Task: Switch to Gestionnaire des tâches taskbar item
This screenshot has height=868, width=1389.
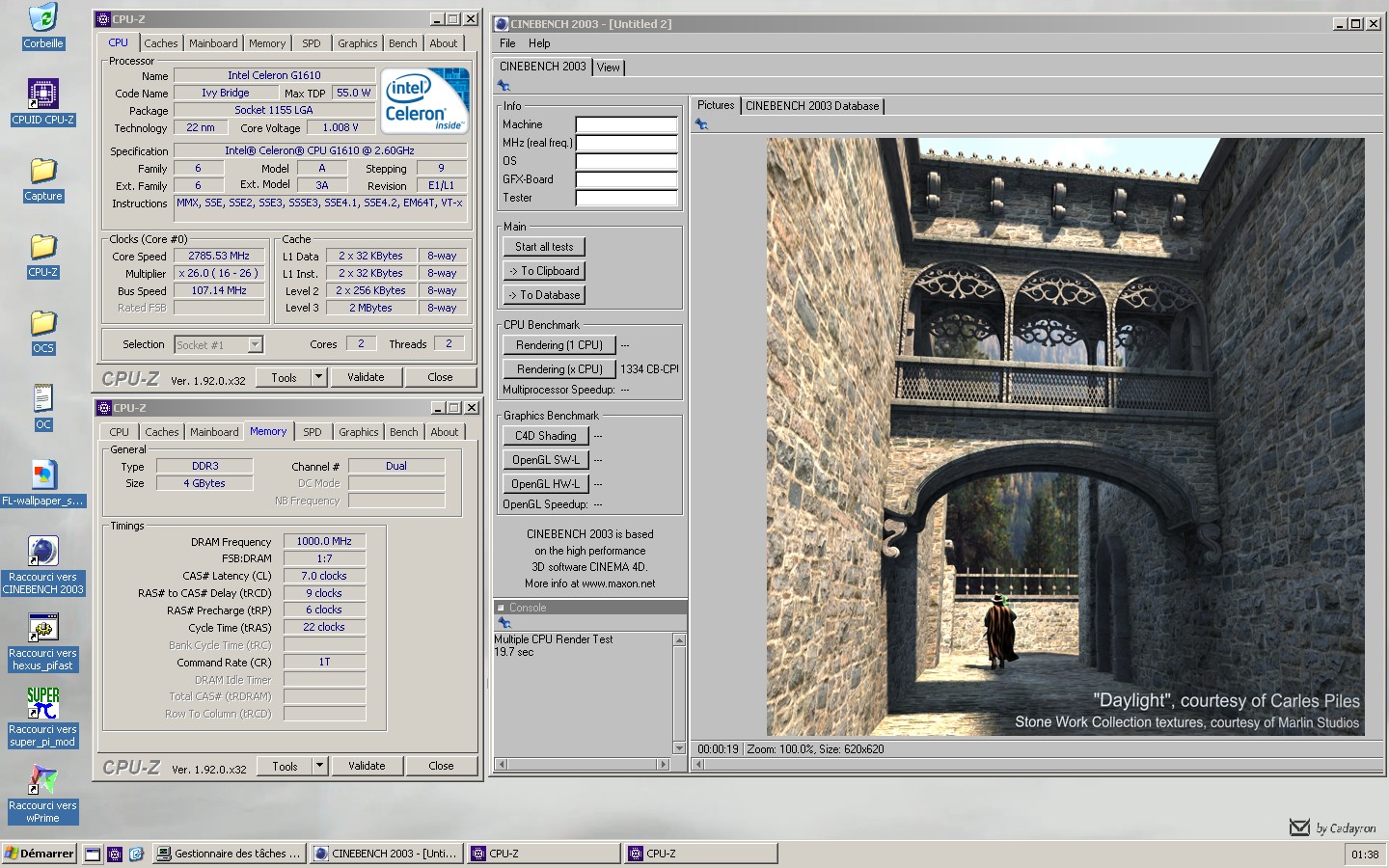Action: [230, 854]
